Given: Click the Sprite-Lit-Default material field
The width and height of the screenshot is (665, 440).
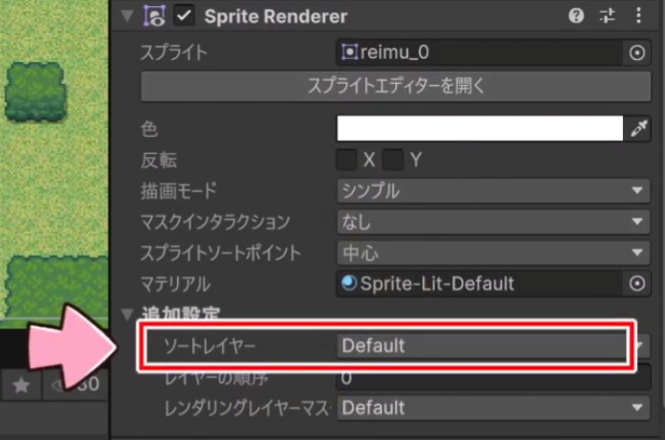Looking at the screenshot, I should point(479,283).
